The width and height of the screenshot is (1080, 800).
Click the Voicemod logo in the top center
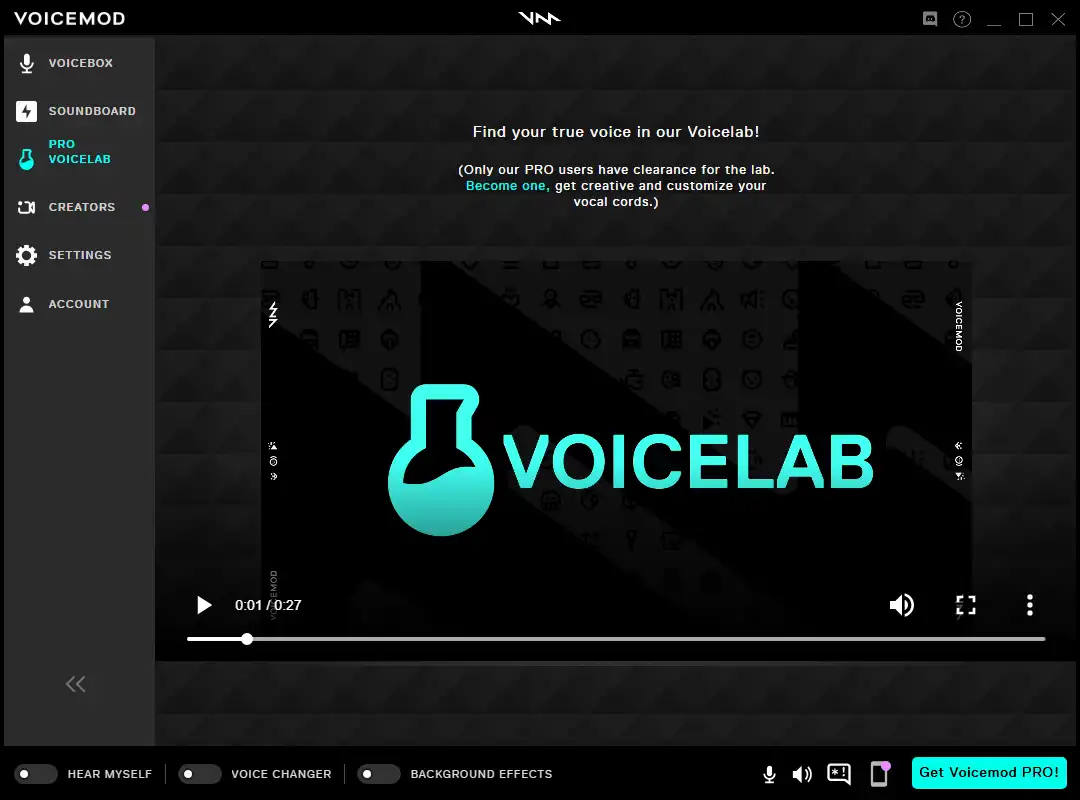click(x=539, y=18)
